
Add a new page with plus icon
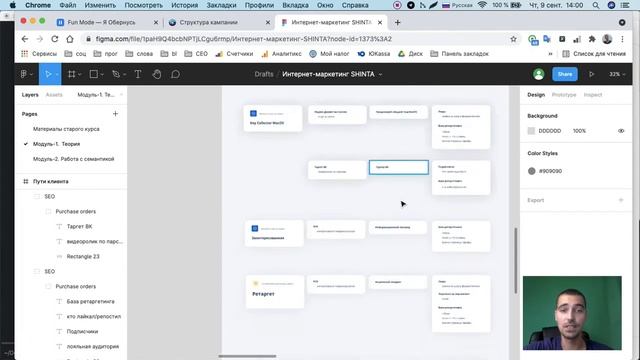coord(115,113)
